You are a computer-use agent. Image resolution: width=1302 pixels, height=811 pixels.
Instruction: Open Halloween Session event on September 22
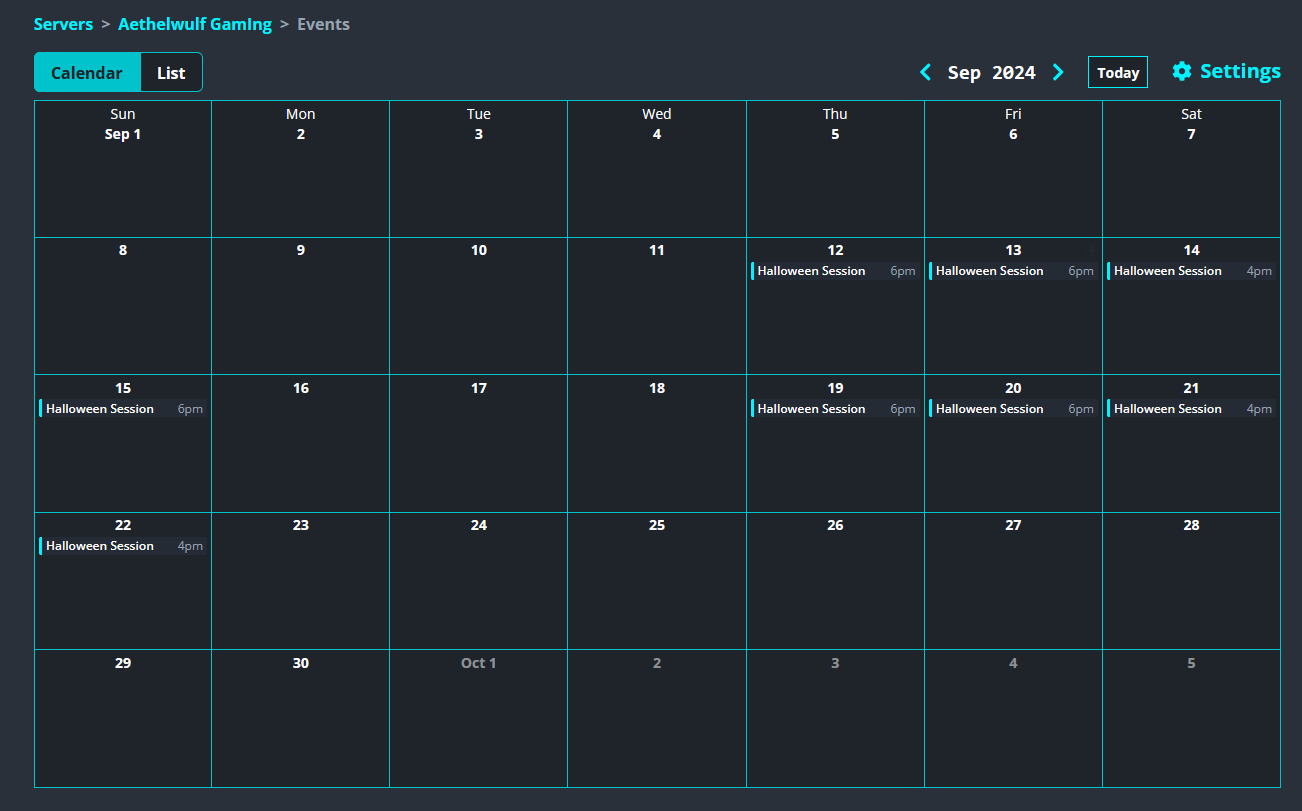pyautogui.click(x=123, y=546)
